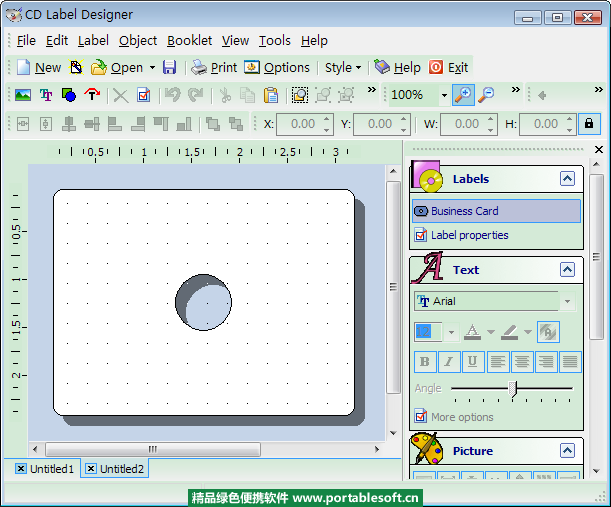The width and height of the screenshot is (611, 507).
Task: Click the Save floppy disk icon
Action: [x=169, y=67]
